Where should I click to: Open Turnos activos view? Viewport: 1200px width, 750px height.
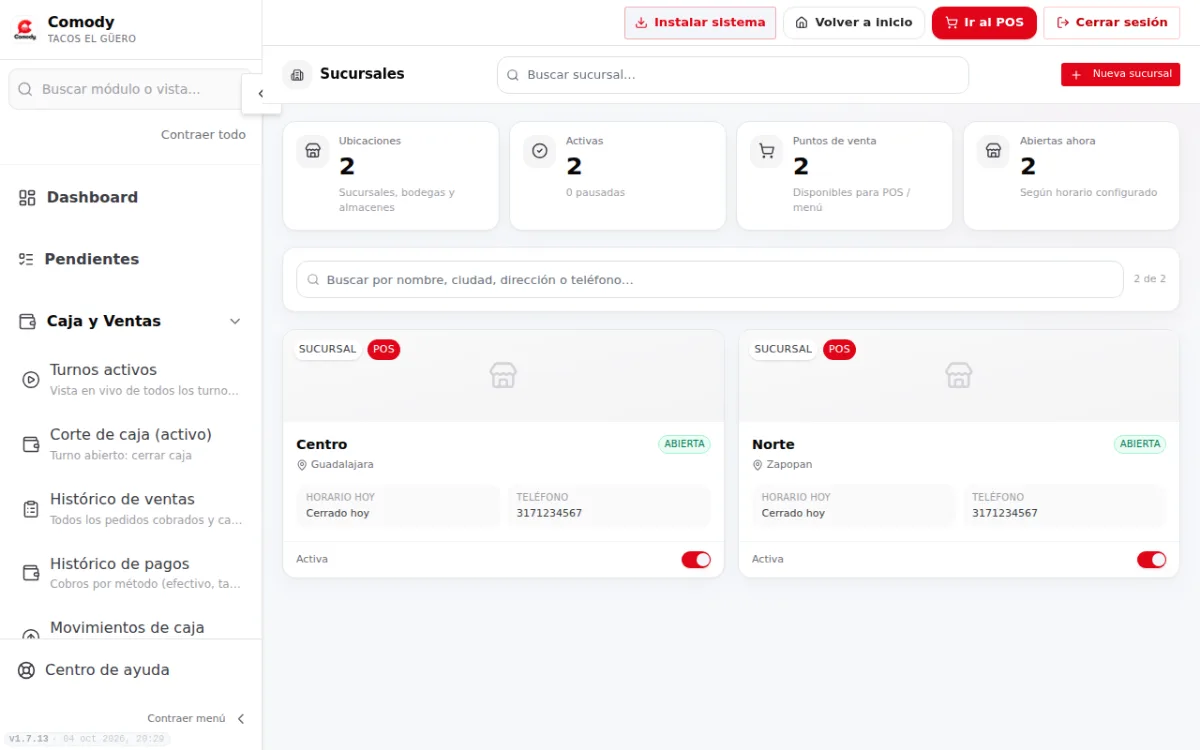[x=132, y=379]
